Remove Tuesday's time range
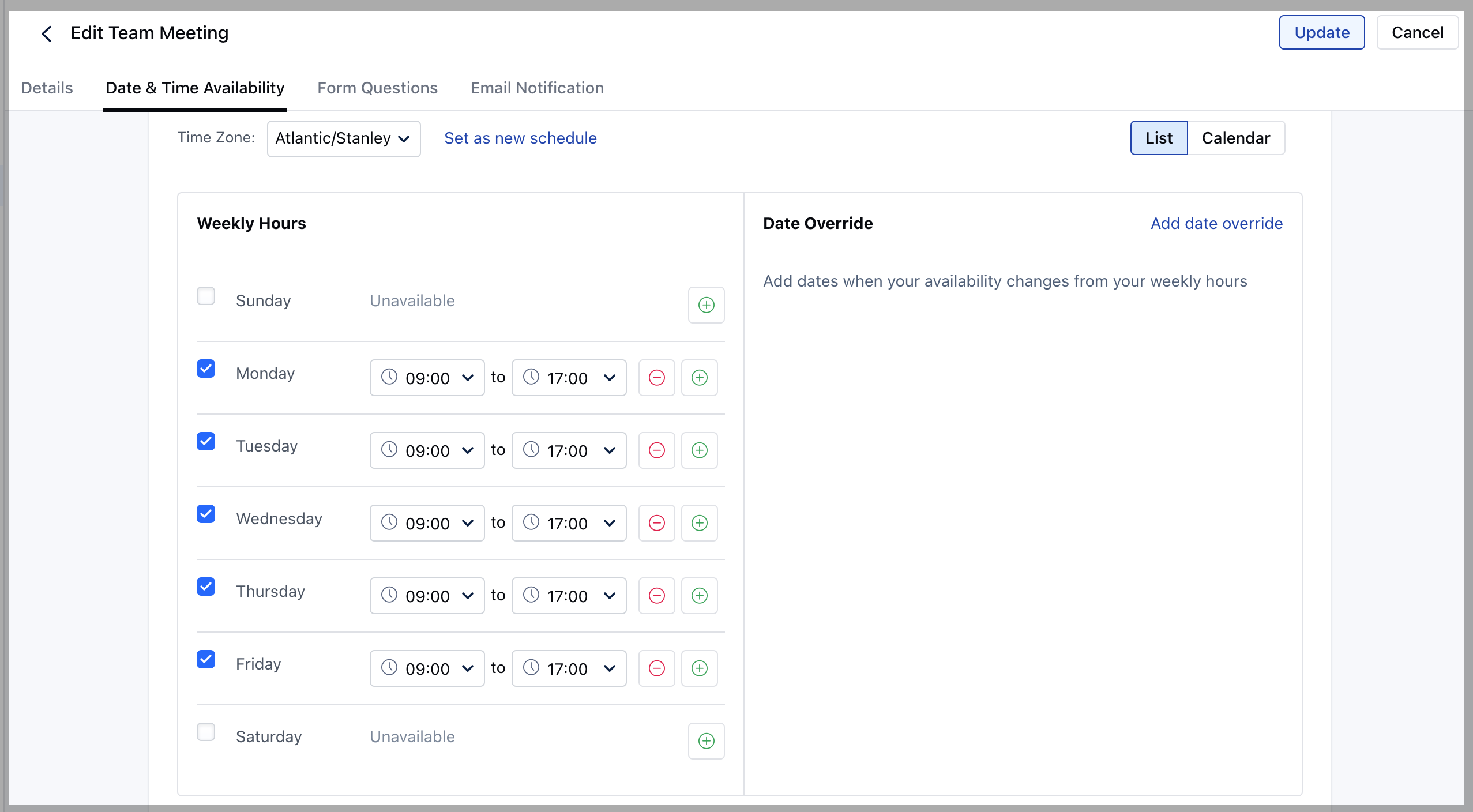 click(656, 450)
